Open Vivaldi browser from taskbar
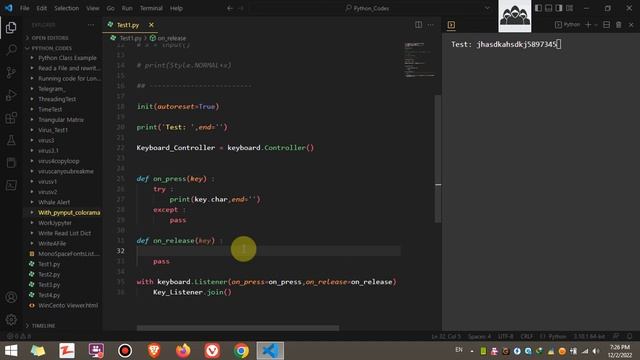The image size is (640, 360). coord(212,351)
